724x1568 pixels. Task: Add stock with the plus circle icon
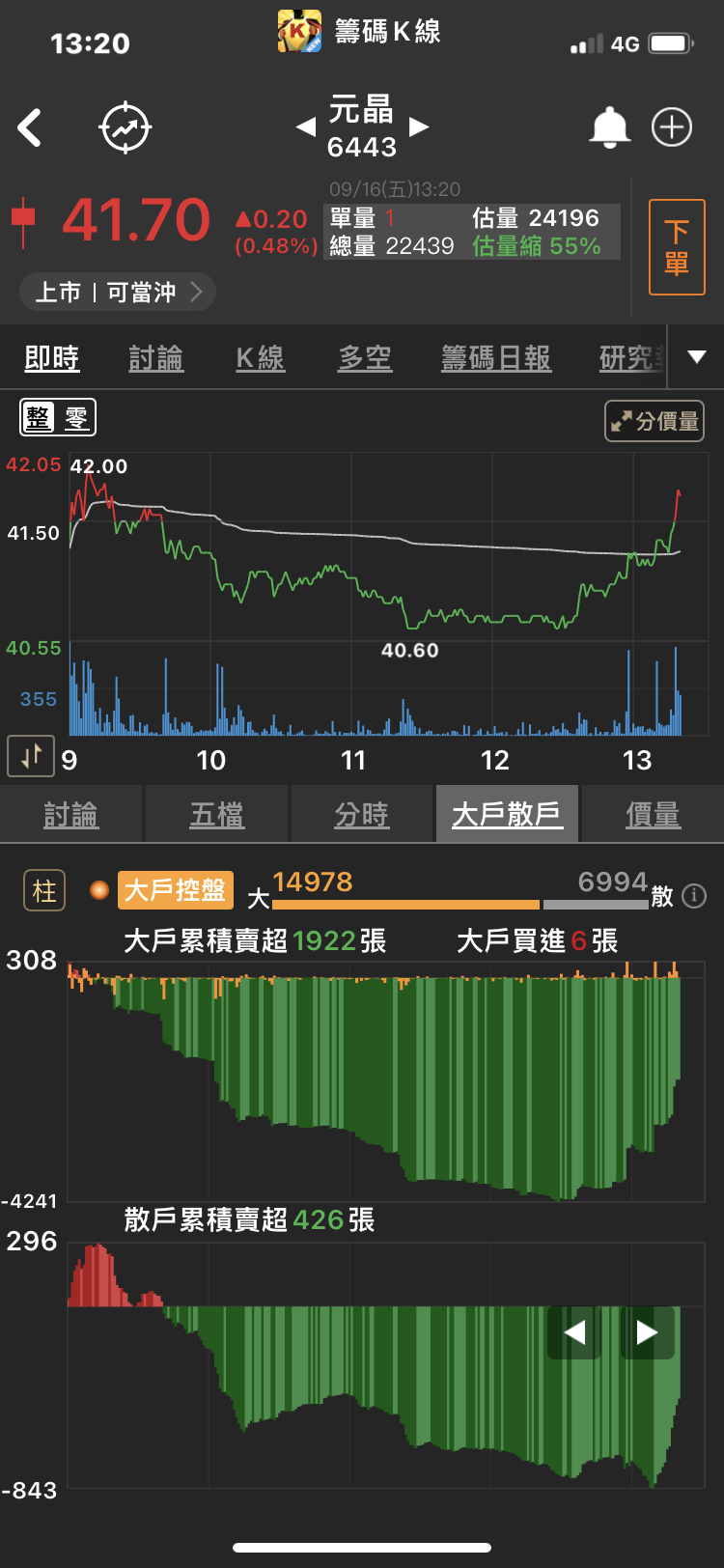click(x=672, y=127)
